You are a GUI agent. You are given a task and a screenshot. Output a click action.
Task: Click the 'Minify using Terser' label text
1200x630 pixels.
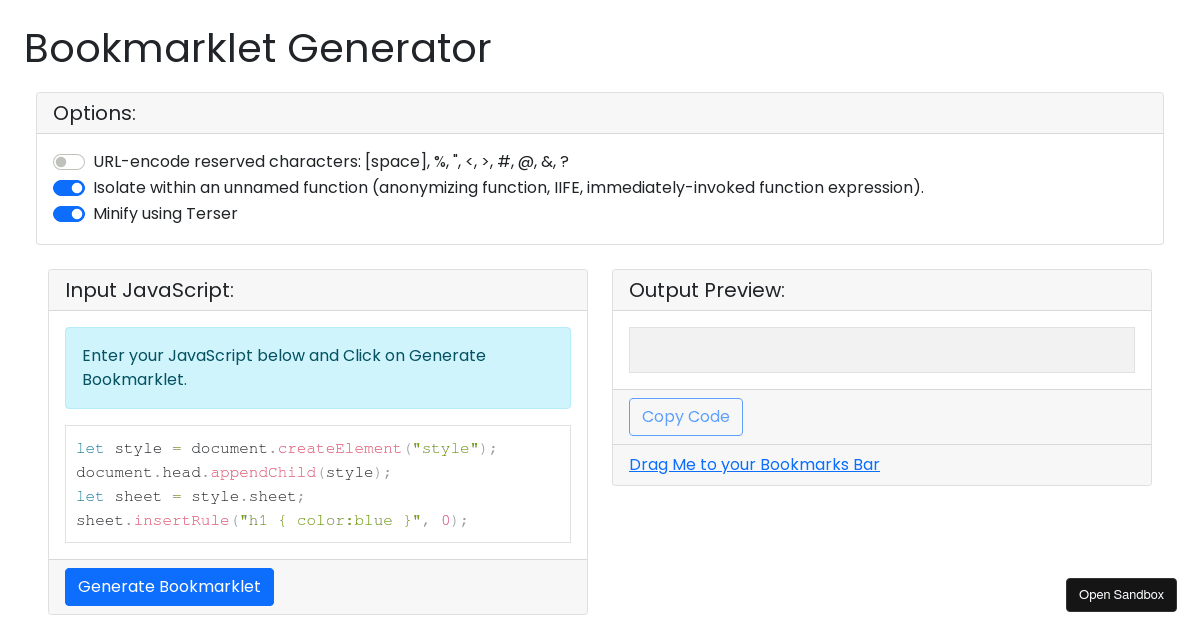pyautogui.click(x=165, y=214)
